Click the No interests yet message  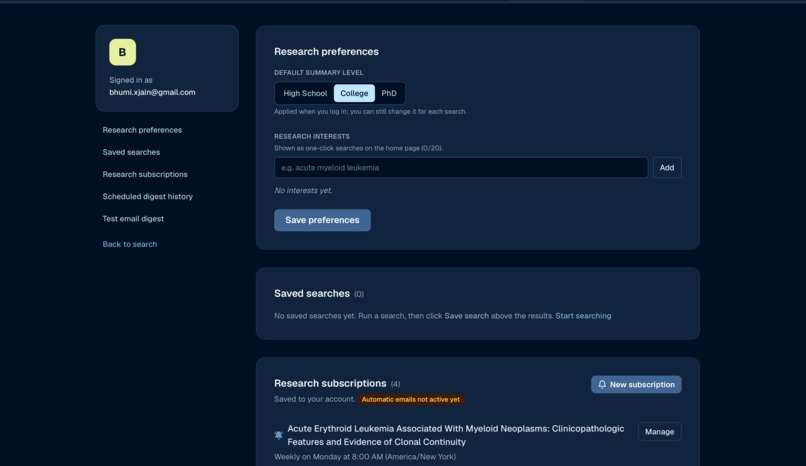[x=303, y=191]
